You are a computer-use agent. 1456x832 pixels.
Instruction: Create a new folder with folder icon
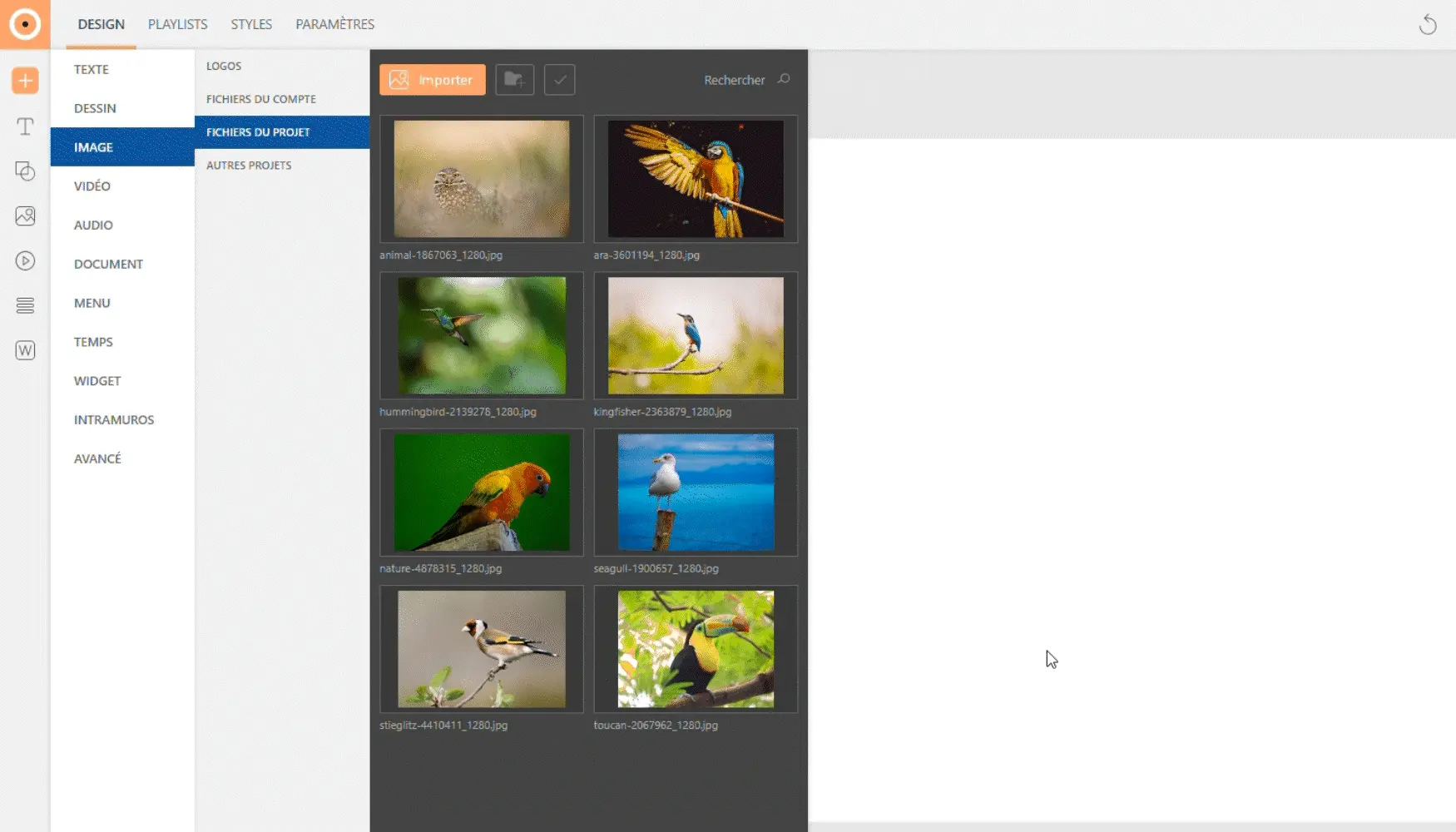[514, 80]
